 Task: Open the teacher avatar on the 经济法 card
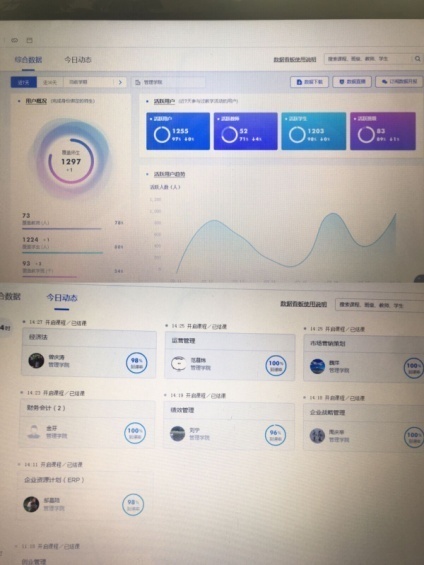[36, 360]
